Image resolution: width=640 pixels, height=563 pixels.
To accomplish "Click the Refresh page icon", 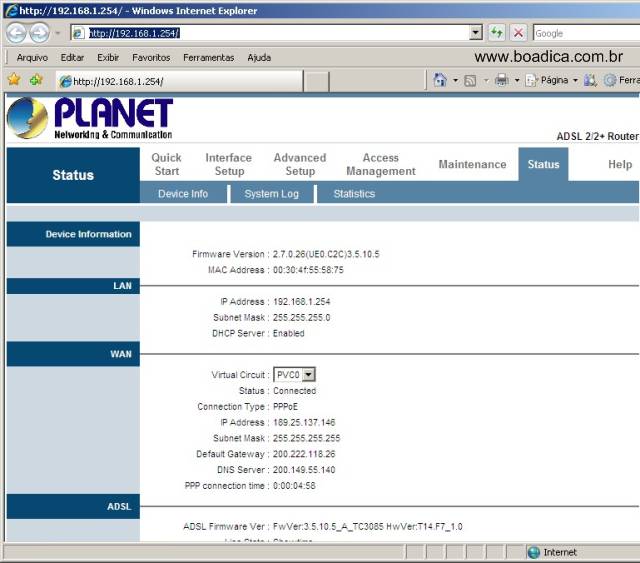I will [x=496, y=33].
